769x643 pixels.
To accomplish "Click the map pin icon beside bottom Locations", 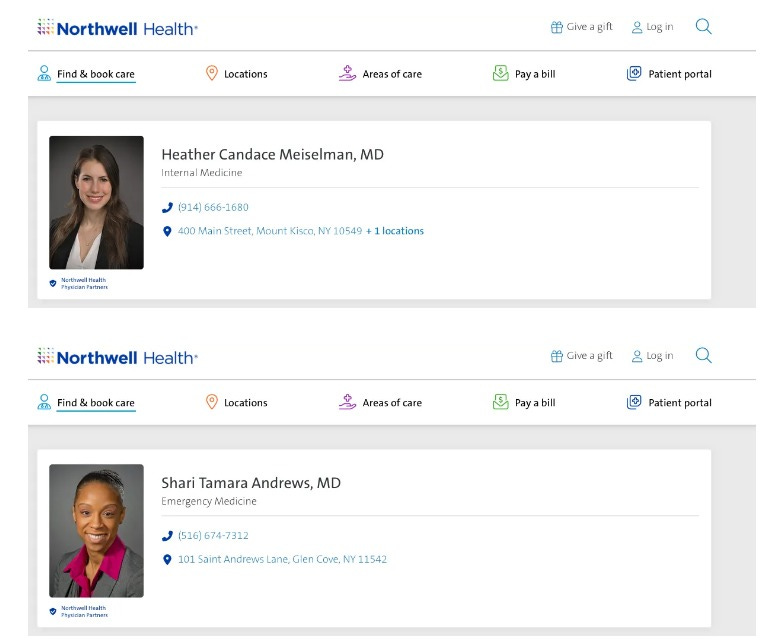I will coord(211,402).
